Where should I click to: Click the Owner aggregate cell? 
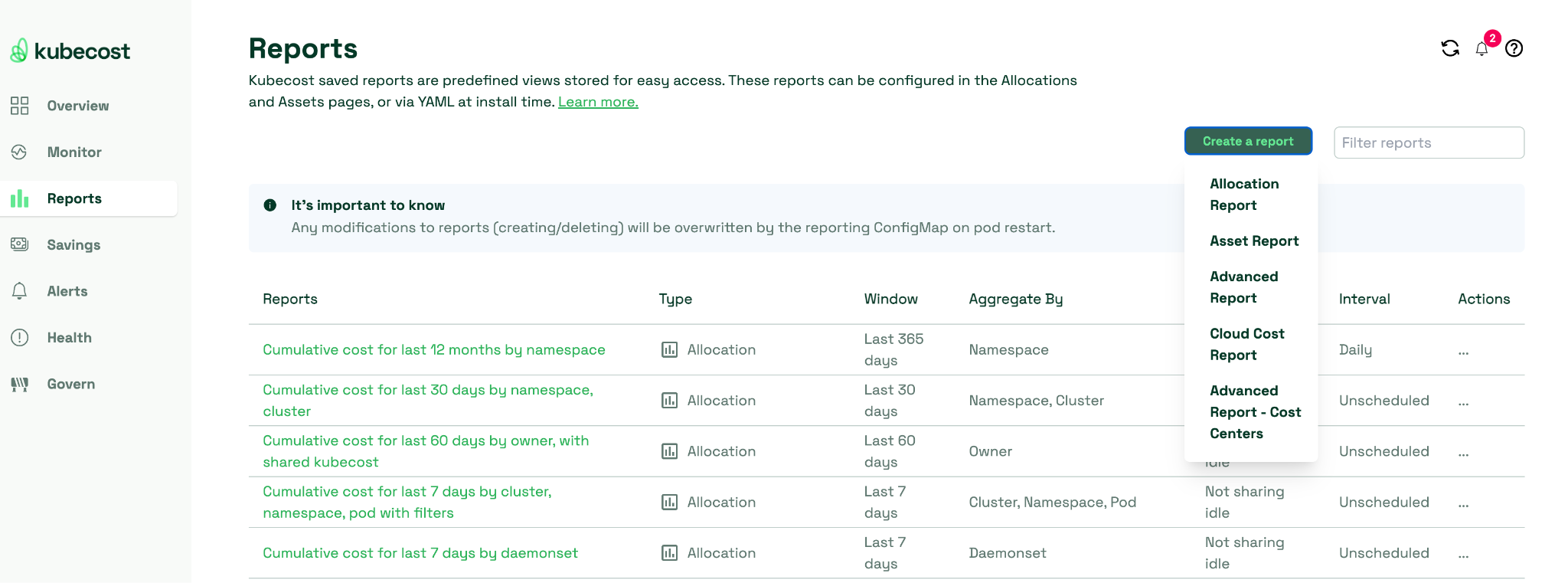point(991,451)
